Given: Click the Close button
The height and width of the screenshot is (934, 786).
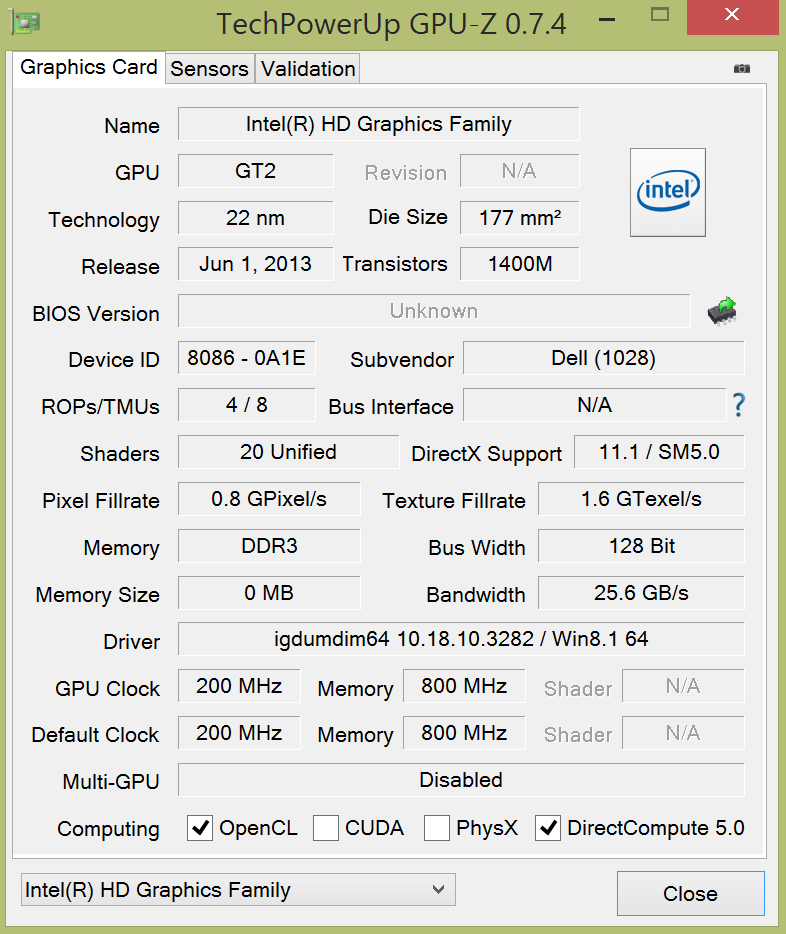Looking at the screenshot, I should [x=691, y=893].
